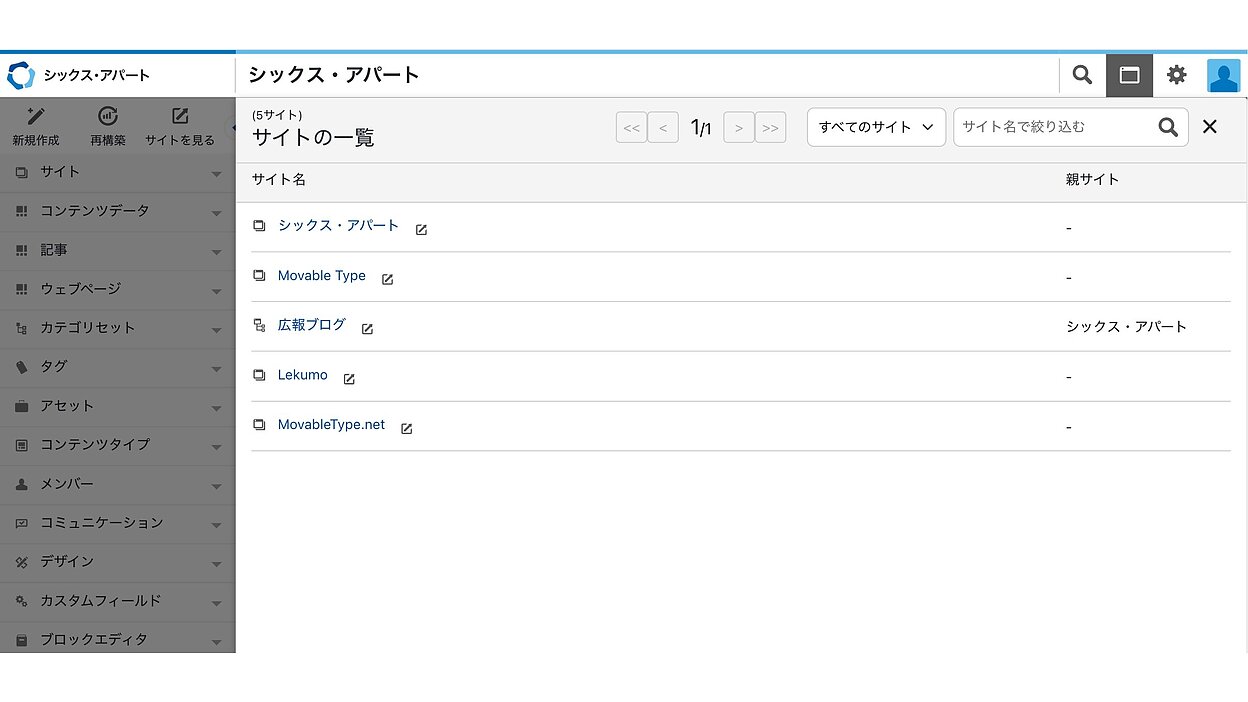The image size is (1248, 702).
Task: Open external link icon beside 広報ブログ
Action: tap(367, 329)
